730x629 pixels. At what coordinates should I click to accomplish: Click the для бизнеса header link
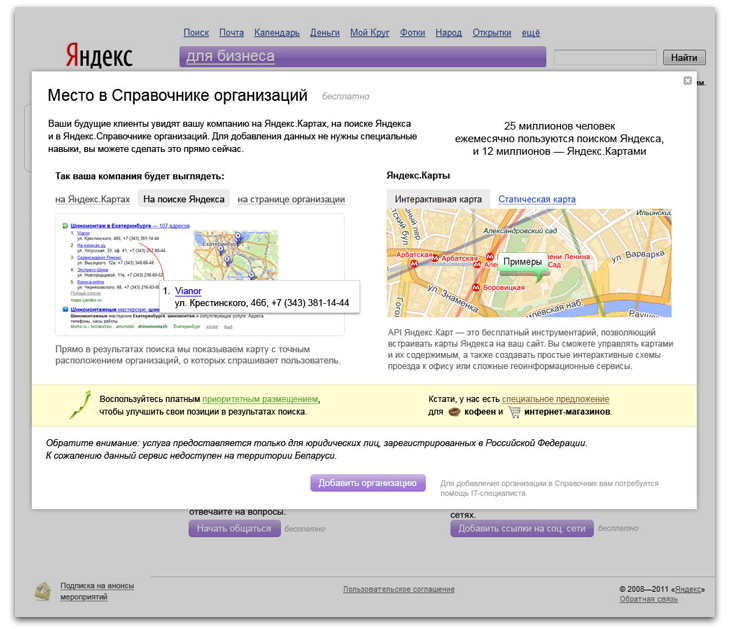(x=230, y=56)
